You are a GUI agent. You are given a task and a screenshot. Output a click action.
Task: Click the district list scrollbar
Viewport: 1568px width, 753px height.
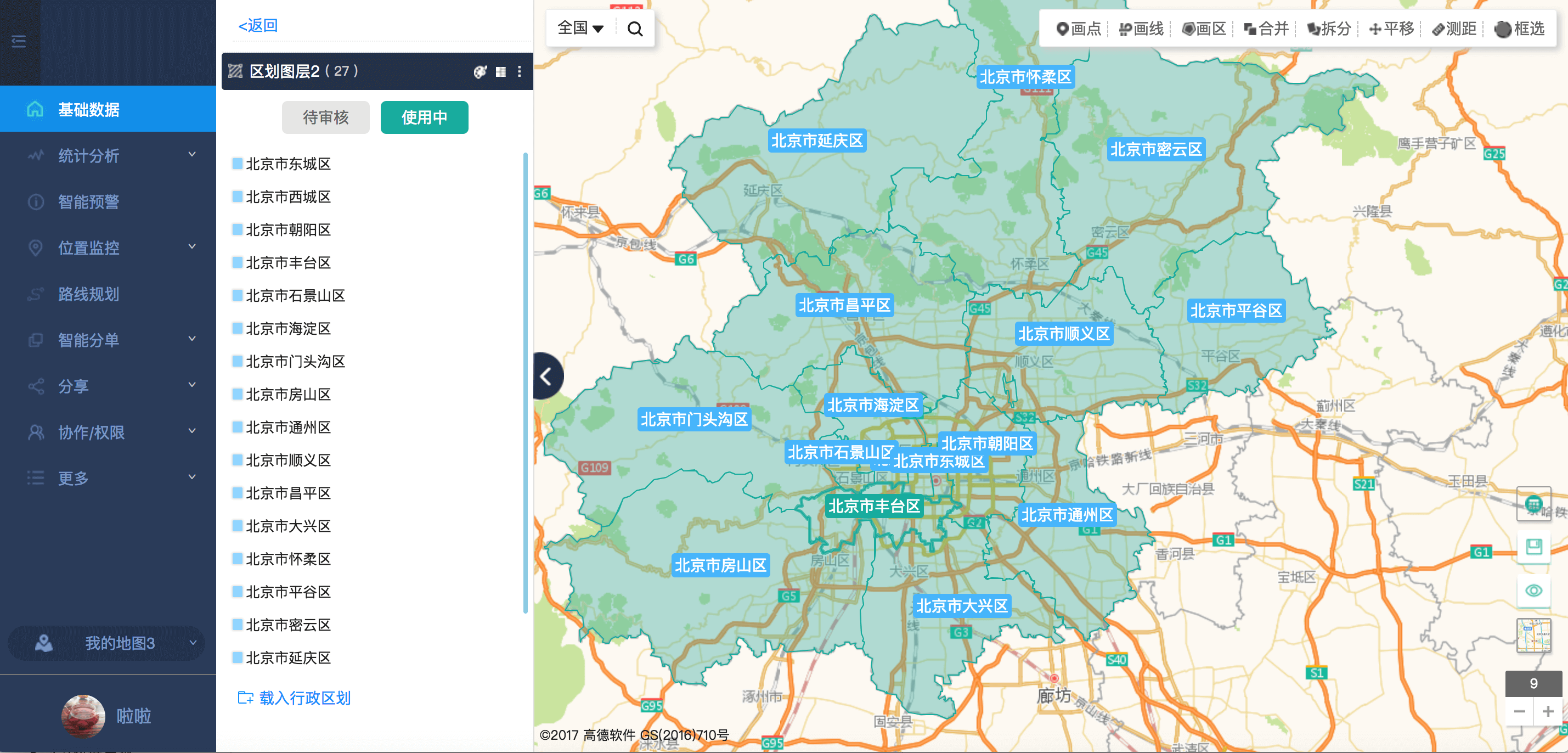coord(525,384)
